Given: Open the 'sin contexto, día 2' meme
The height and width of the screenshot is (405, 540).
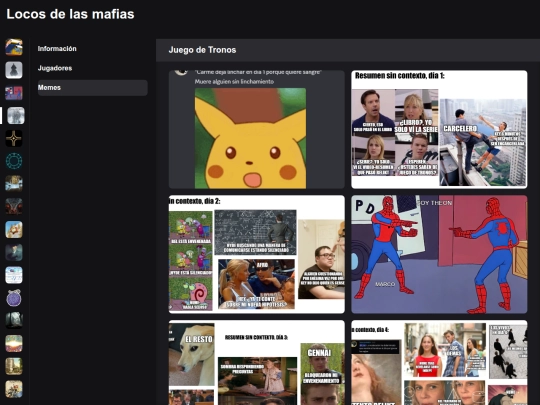Looking at the screenshot, I should click(x=257, y=254).
